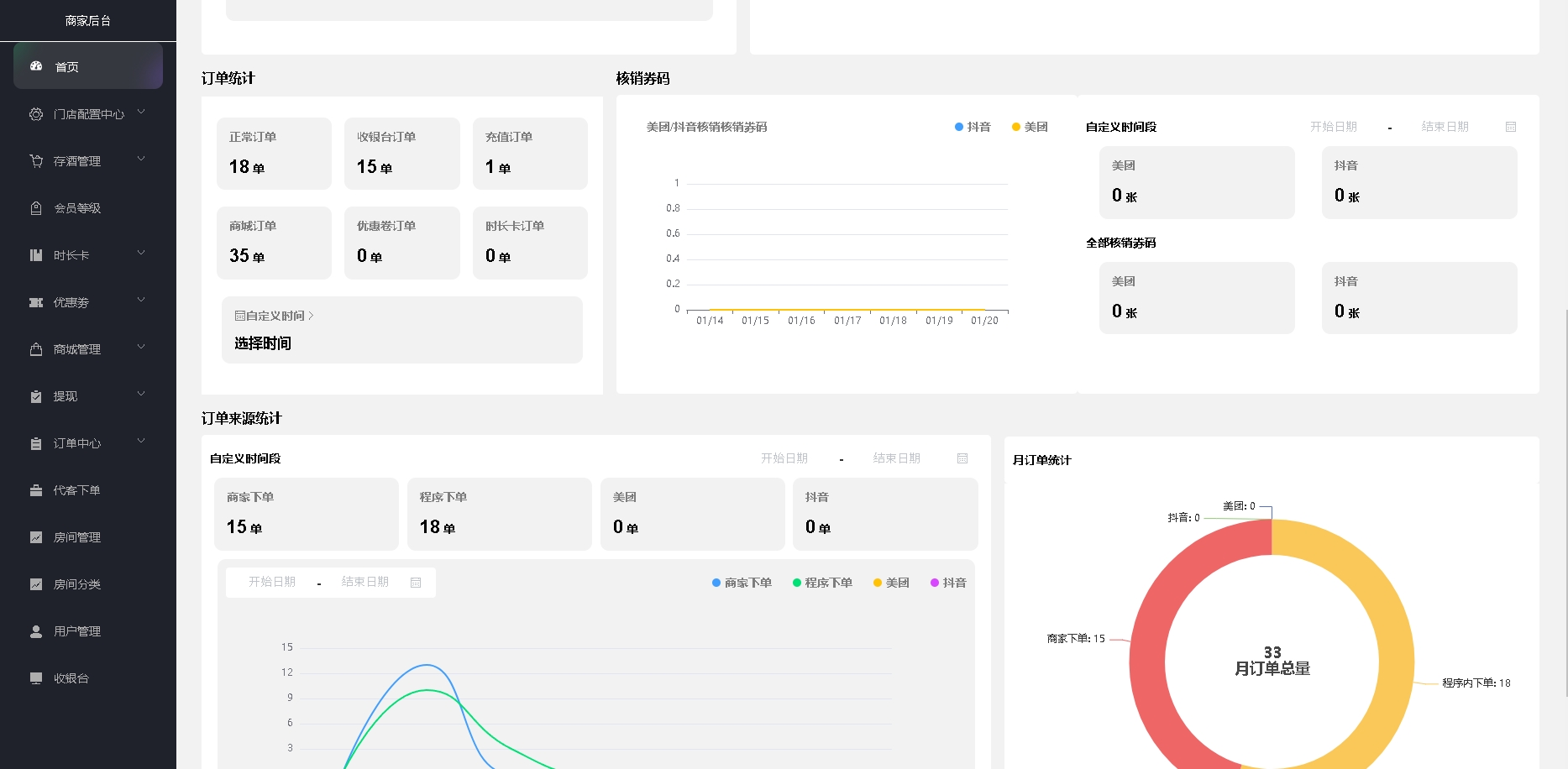Viewport: 1568px width, 769px height.
Task: Click the 优惠券 ticket icon
Action: [x=36, y=302]
